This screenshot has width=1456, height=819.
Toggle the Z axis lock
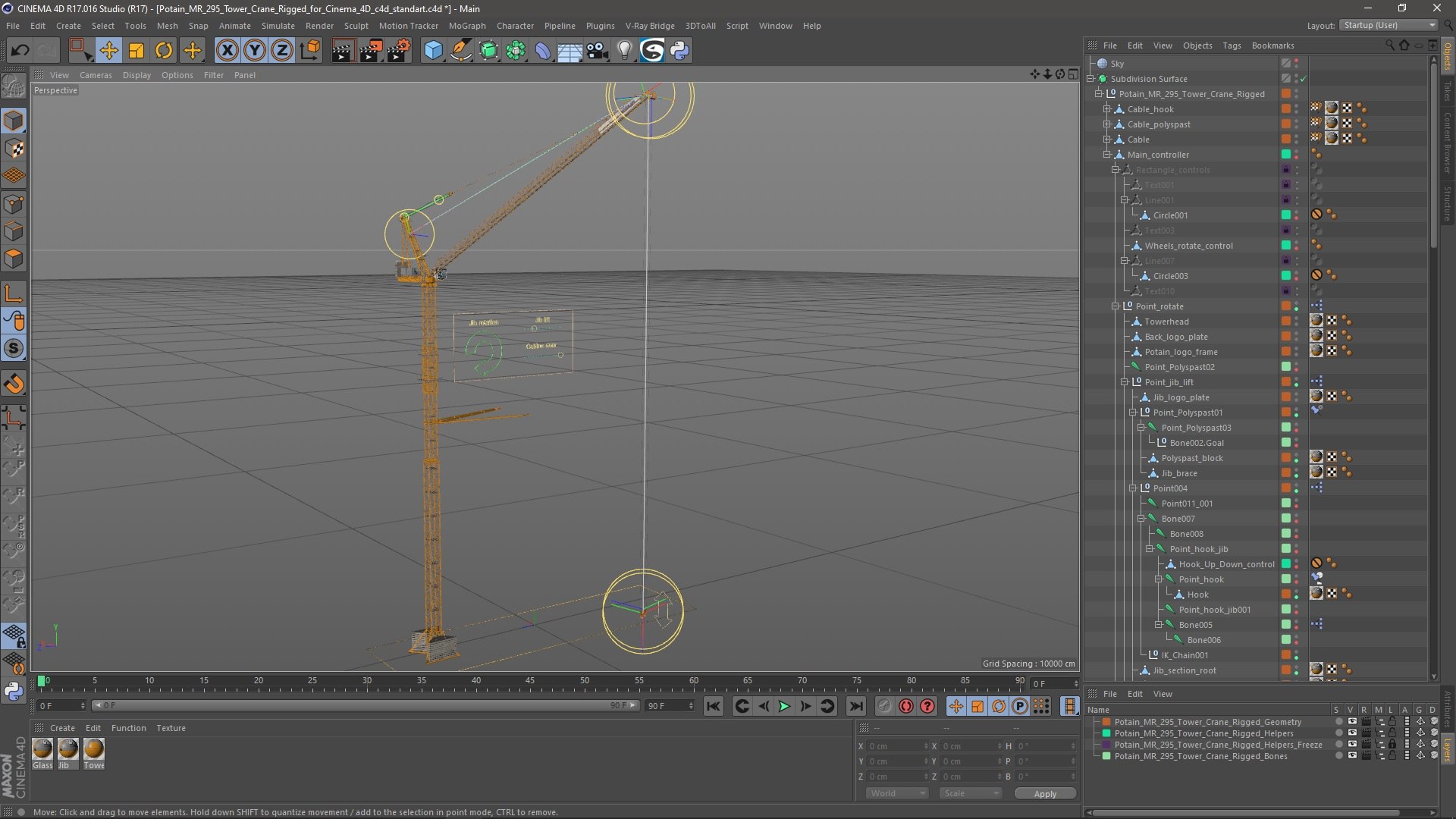[x=282, y=51]
